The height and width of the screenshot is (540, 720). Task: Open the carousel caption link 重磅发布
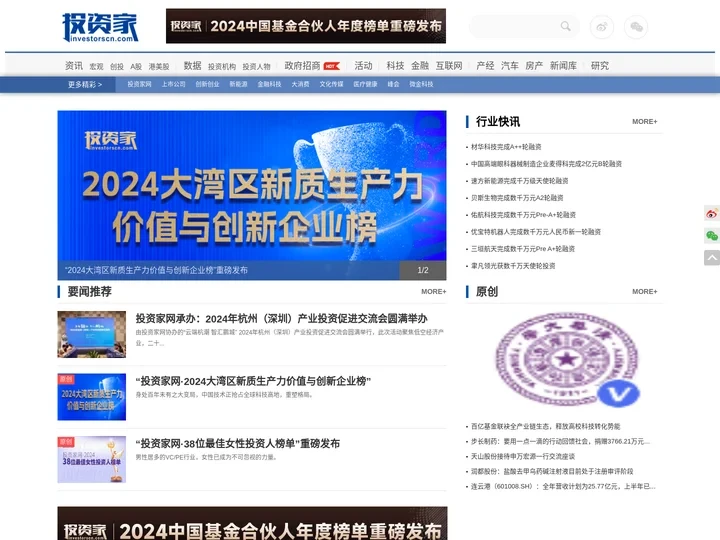(157, 270)
